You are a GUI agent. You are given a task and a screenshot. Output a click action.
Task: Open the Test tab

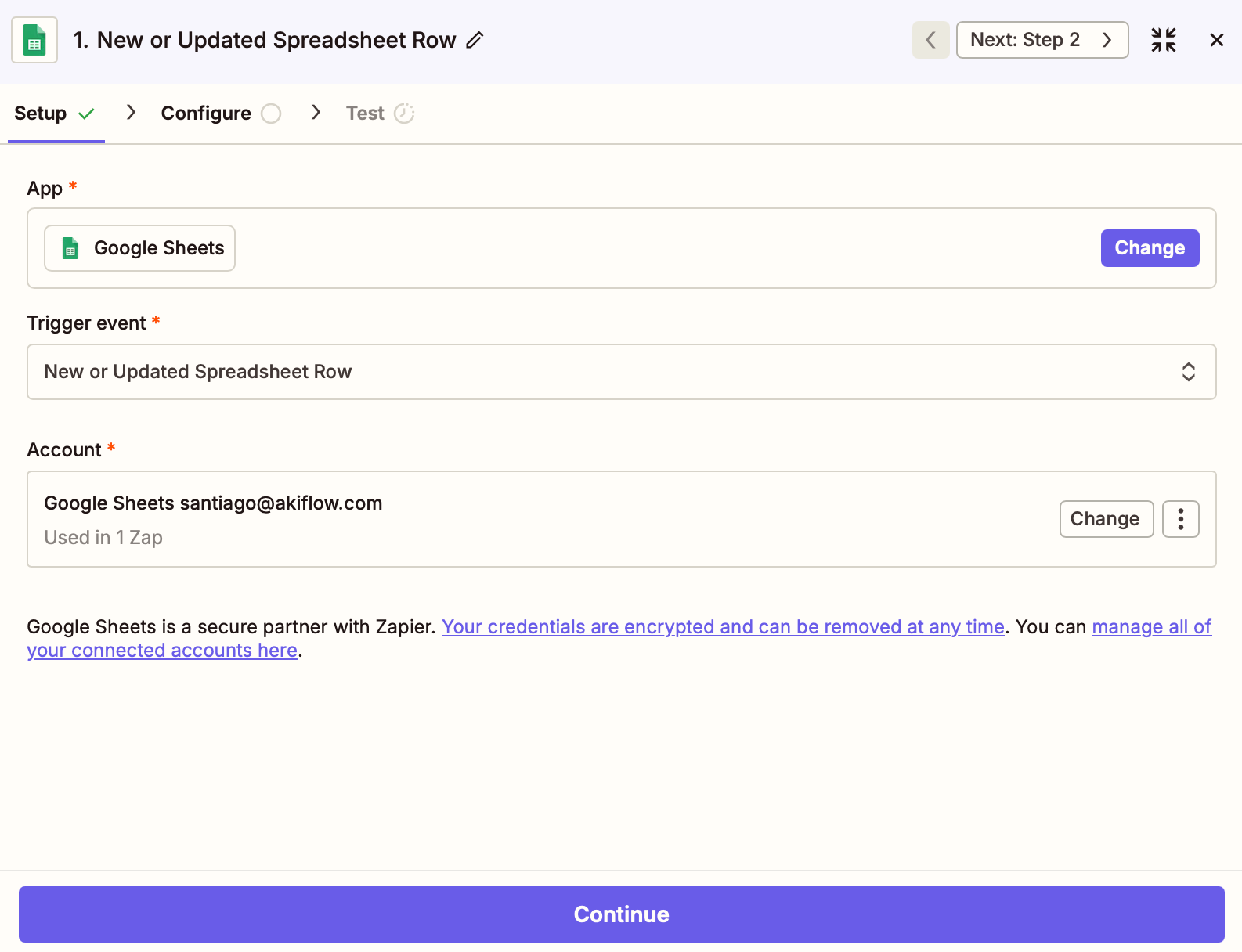[x=381, y=114]
